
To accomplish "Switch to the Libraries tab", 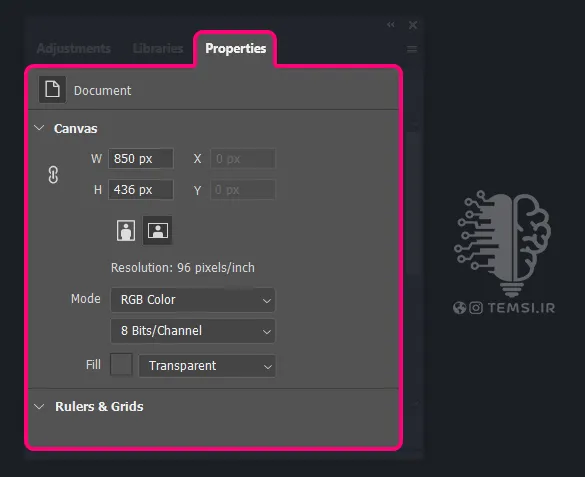I will coord(158,48).
